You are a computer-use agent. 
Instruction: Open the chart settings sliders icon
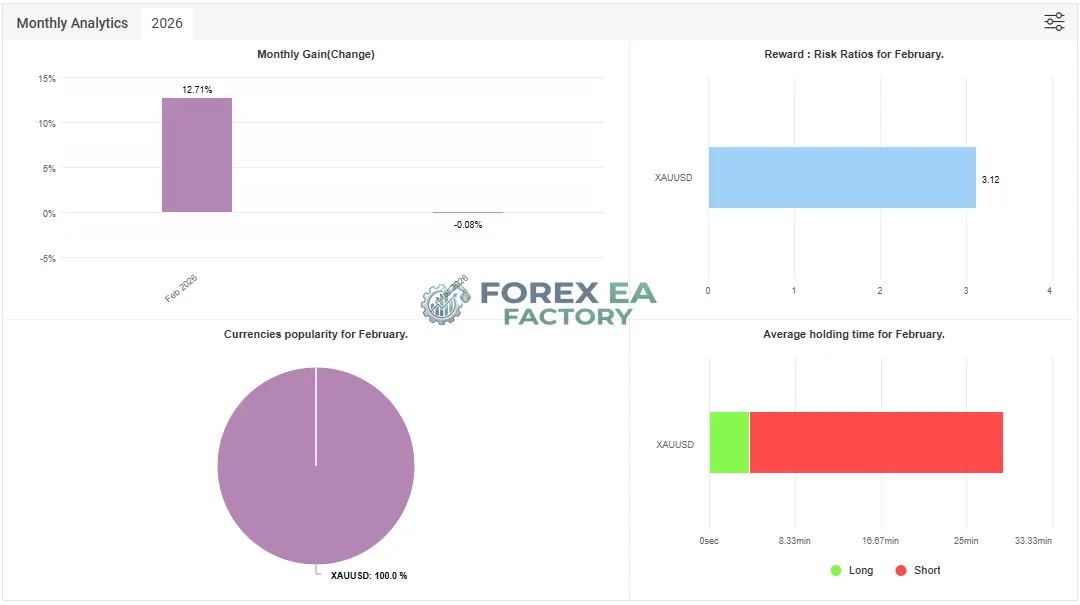1054,22
